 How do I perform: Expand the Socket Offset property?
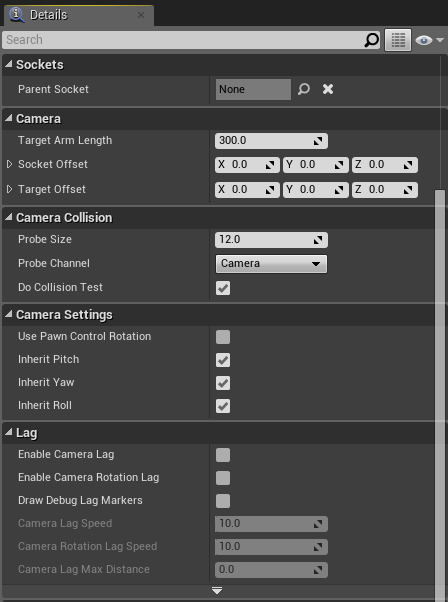pyautogui.click(x=9, y=164)
